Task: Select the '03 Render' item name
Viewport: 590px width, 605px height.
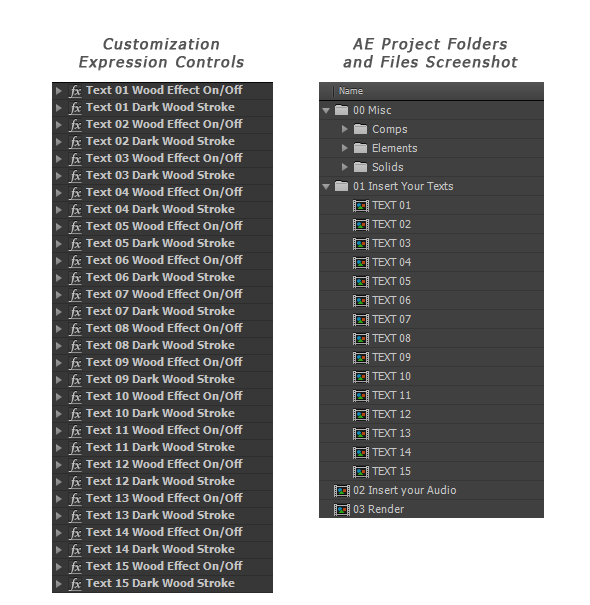Action: 379,509
